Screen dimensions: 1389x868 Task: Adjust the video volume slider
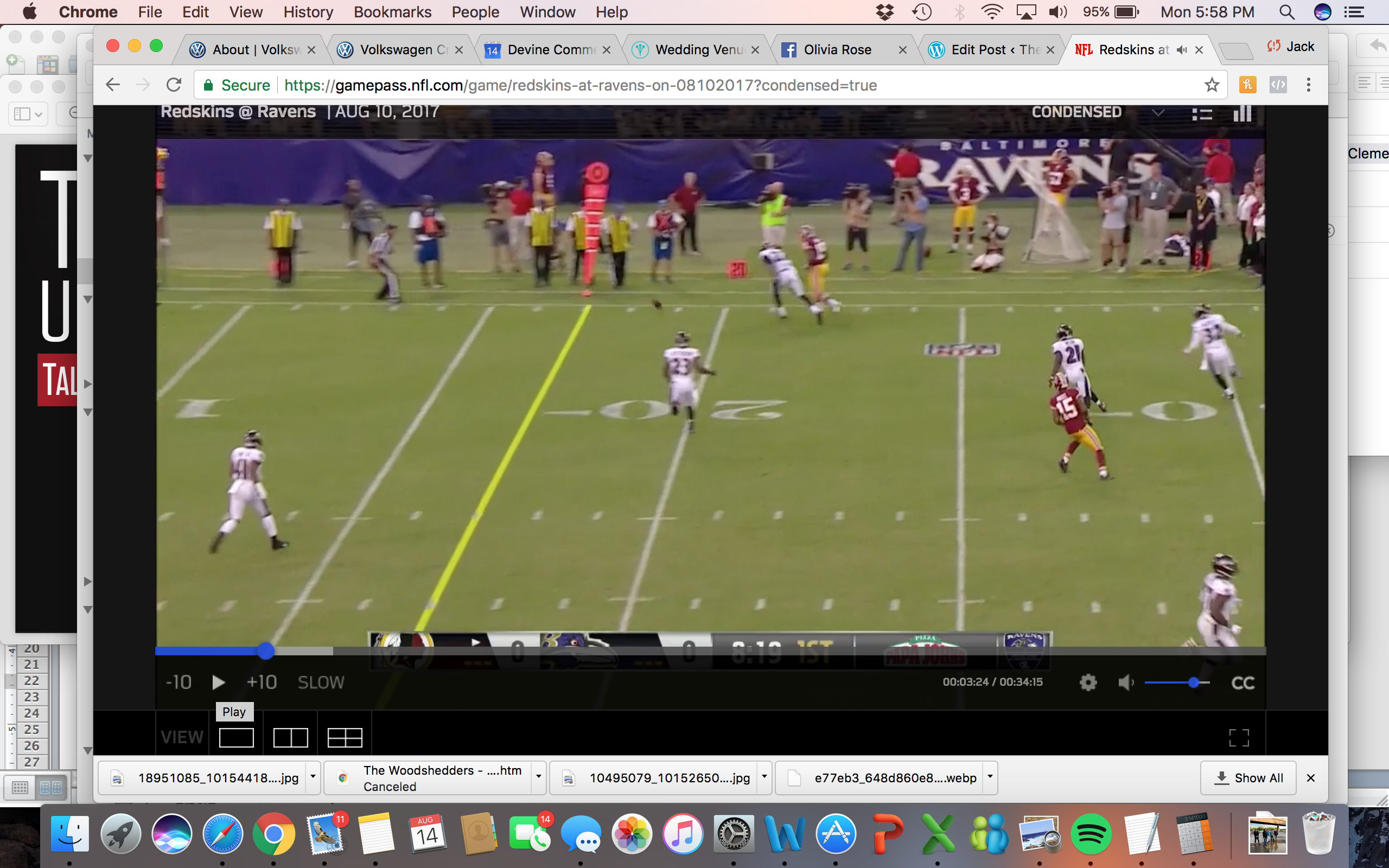[1193, 682]
